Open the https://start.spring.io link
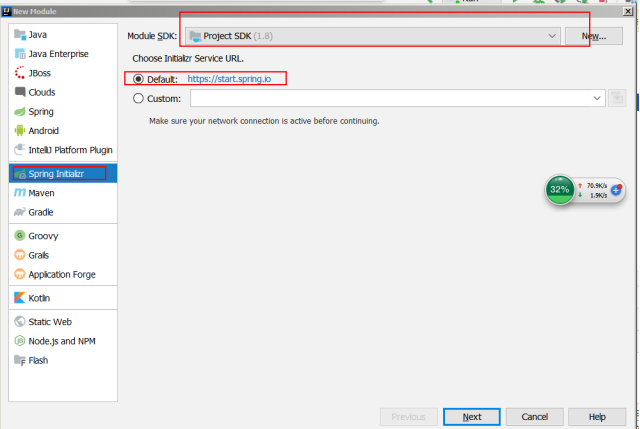 [x=229, y=79]
